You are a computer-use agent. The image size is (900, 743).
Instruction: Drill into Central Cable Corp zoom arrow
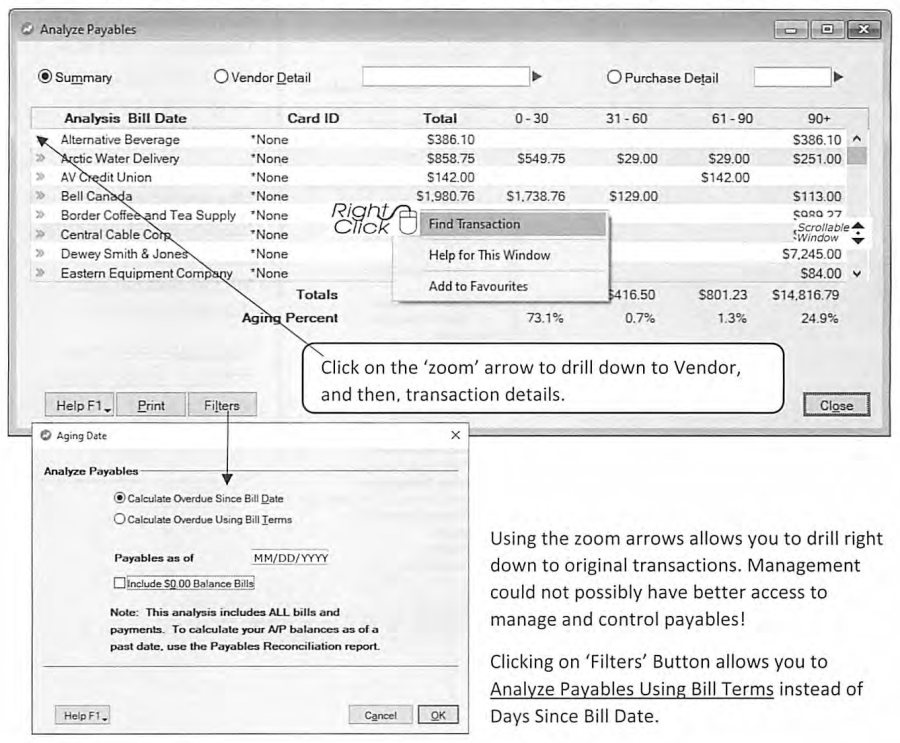pyautogui.click(x=40, y=234)
